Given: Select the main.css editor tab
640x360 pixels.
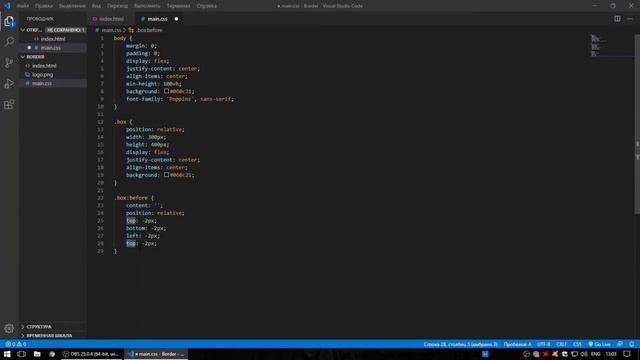Looking at the screenshot, I should tap(158, 19).
